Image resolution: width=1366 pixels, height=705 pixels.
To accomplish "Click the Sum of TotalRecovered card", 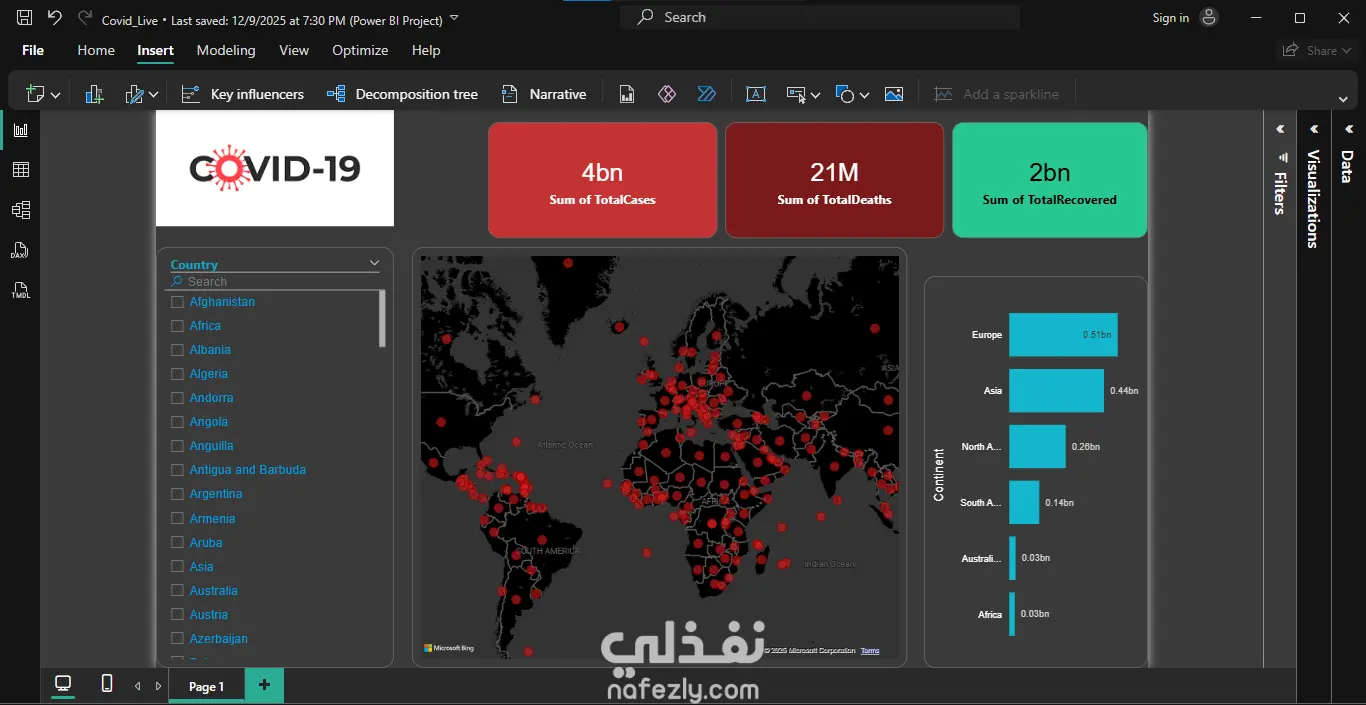I will 1050,180.
